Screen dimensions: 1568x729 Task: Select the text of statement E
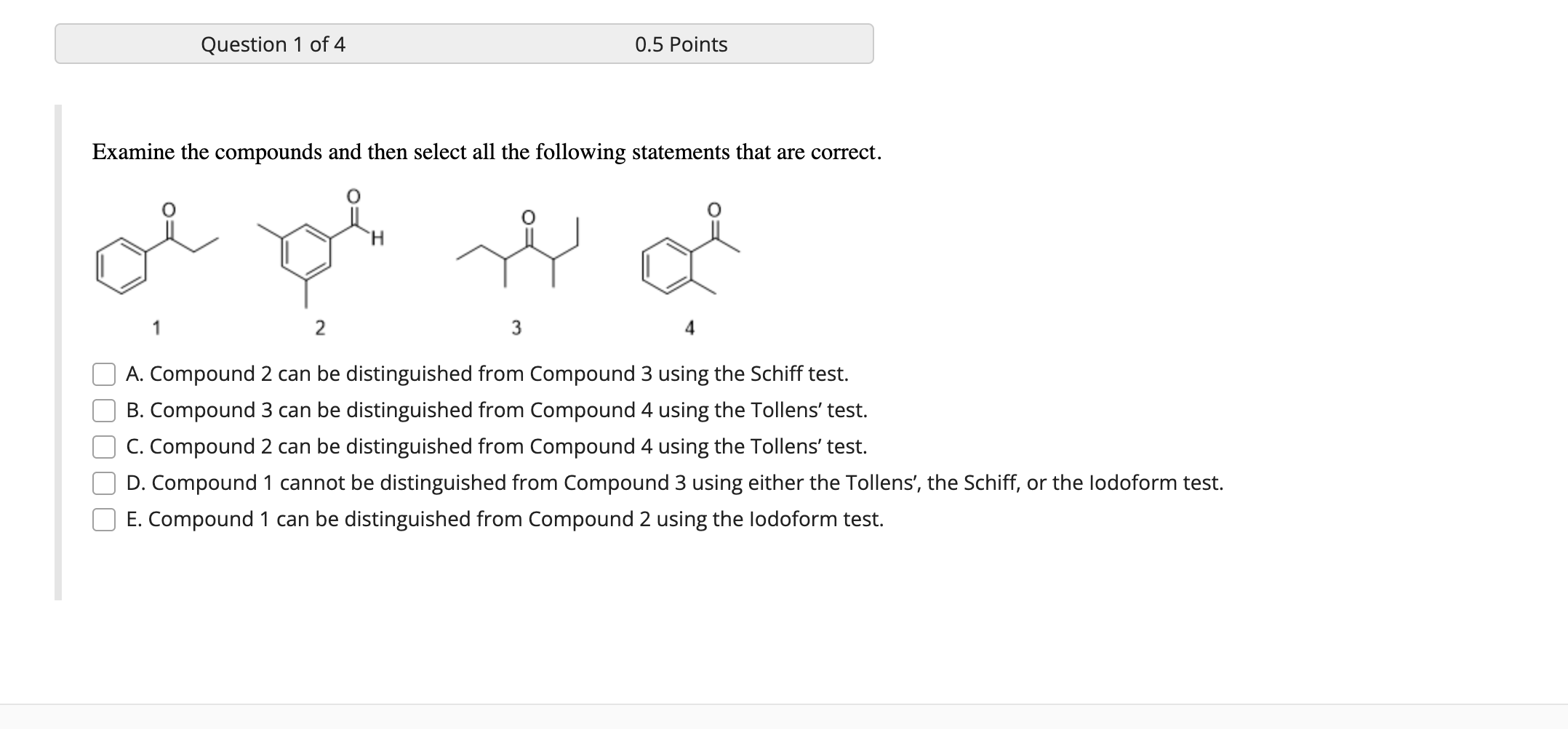(x=505, y=519)
